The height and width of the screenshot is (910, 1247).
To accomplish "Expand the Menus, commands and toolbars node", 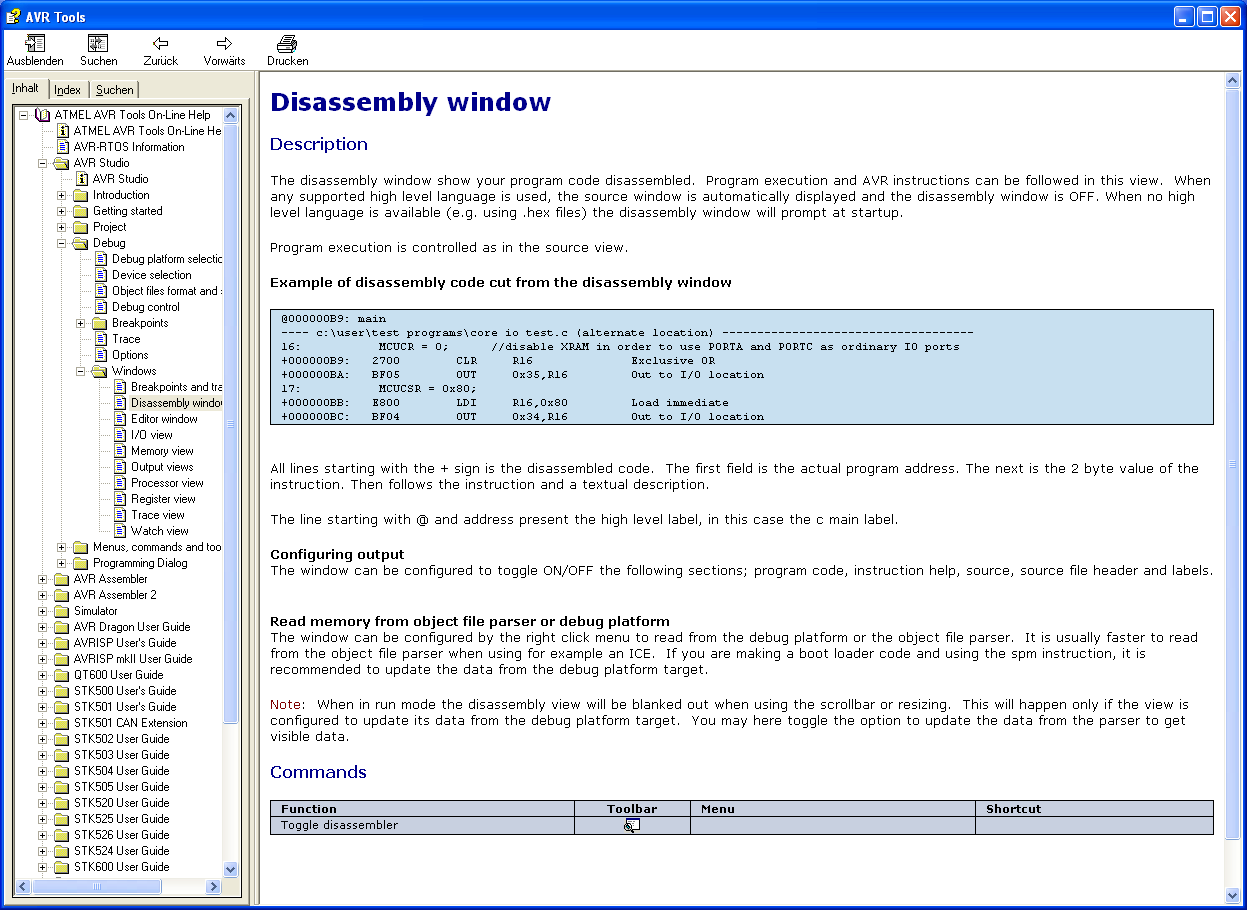I will point(62,547).
